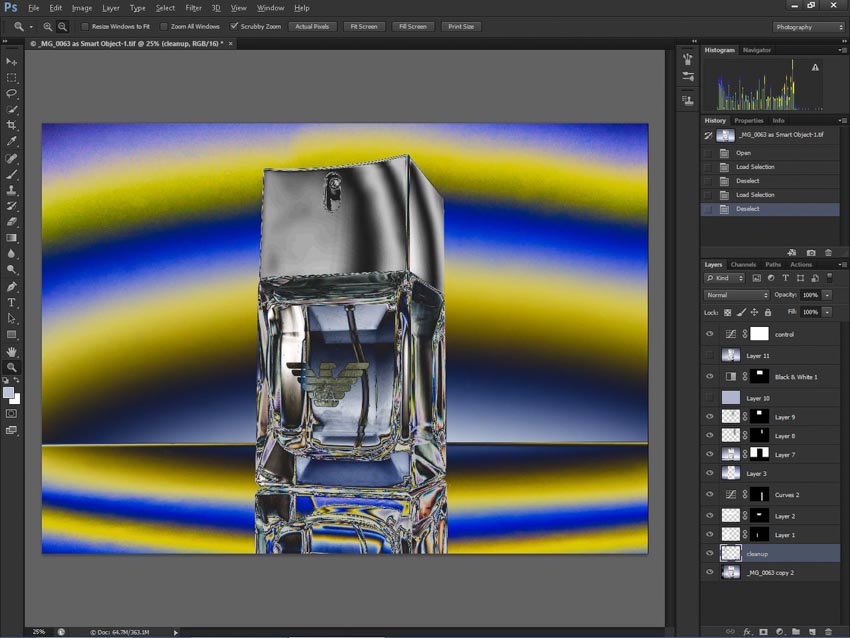Open the Kind layer filter dropdown
This screenshot has height=638, width=850.
coord(725,278)
